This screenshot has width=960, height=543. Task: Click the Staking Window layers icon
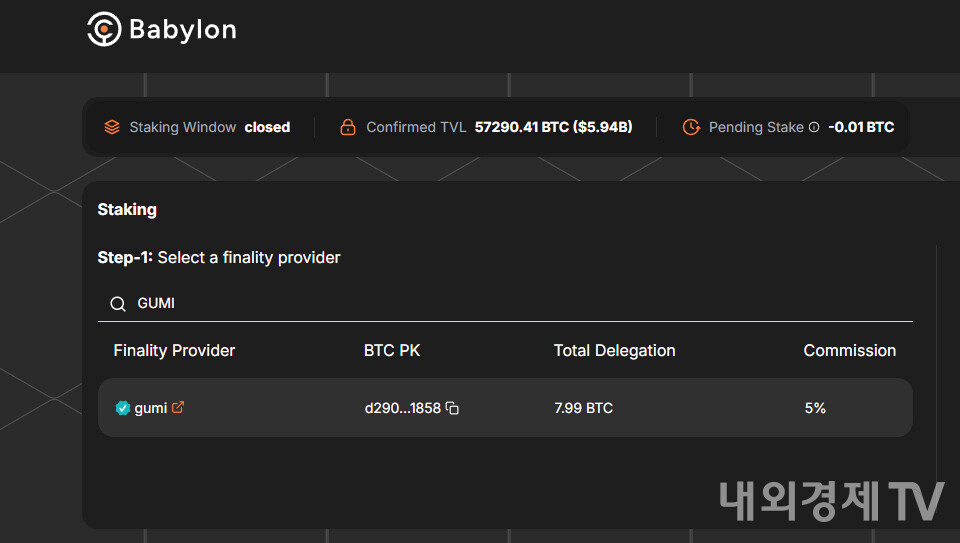[x=112, y=127]
